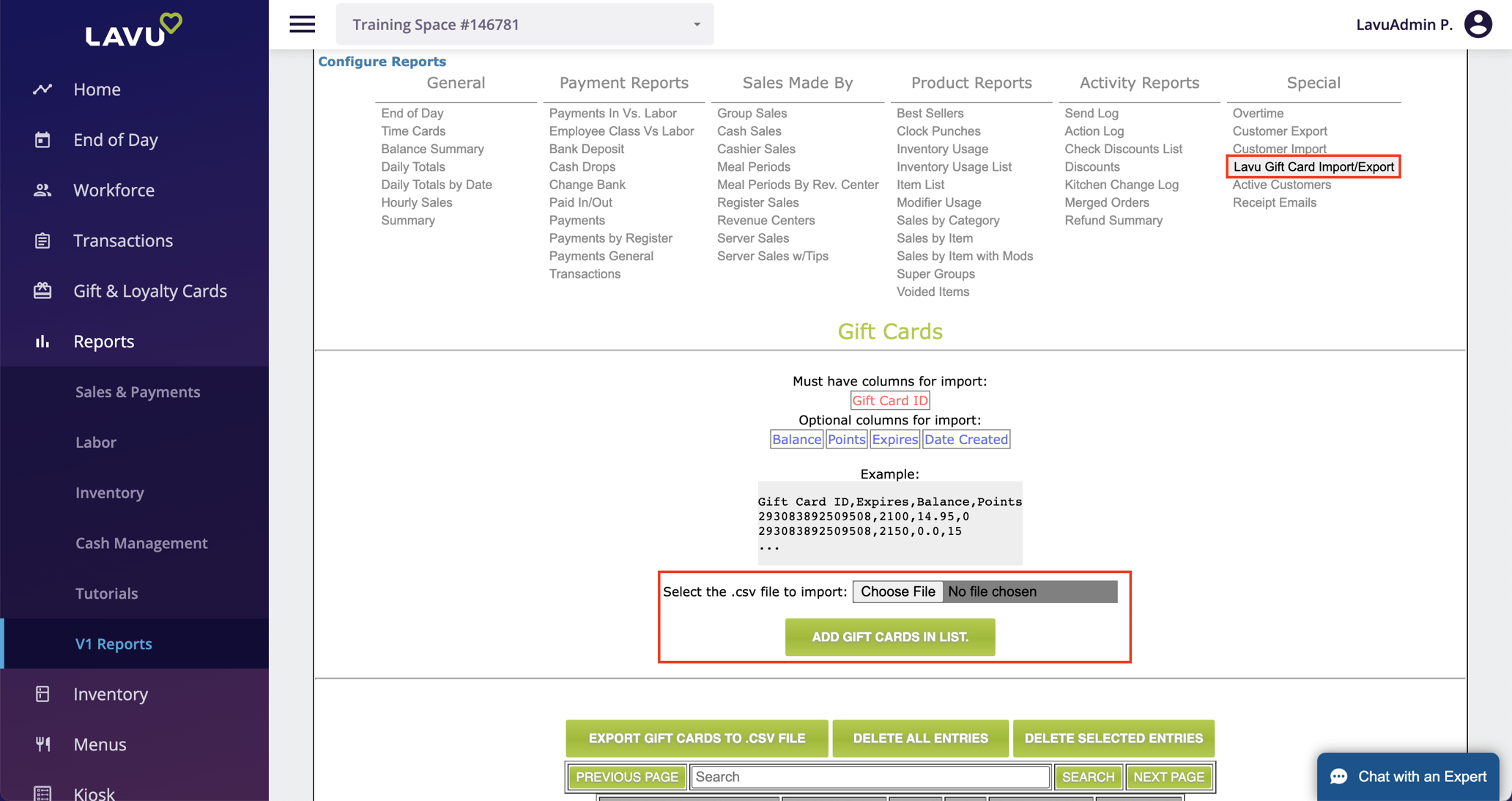Open the Training Space #146781 dropdown

point(524,23)
